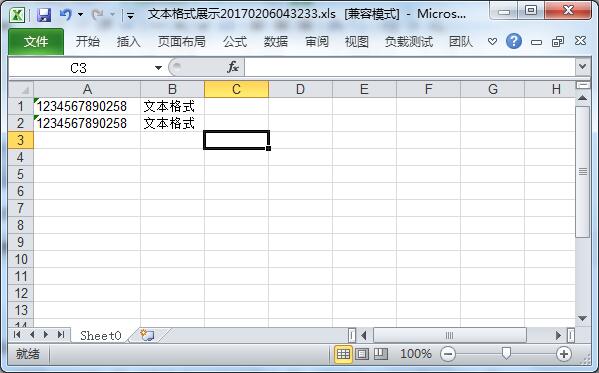
Task: Click horizontal scrollbar right arrow
Action: pyautogui.click(x=558, y=336)
